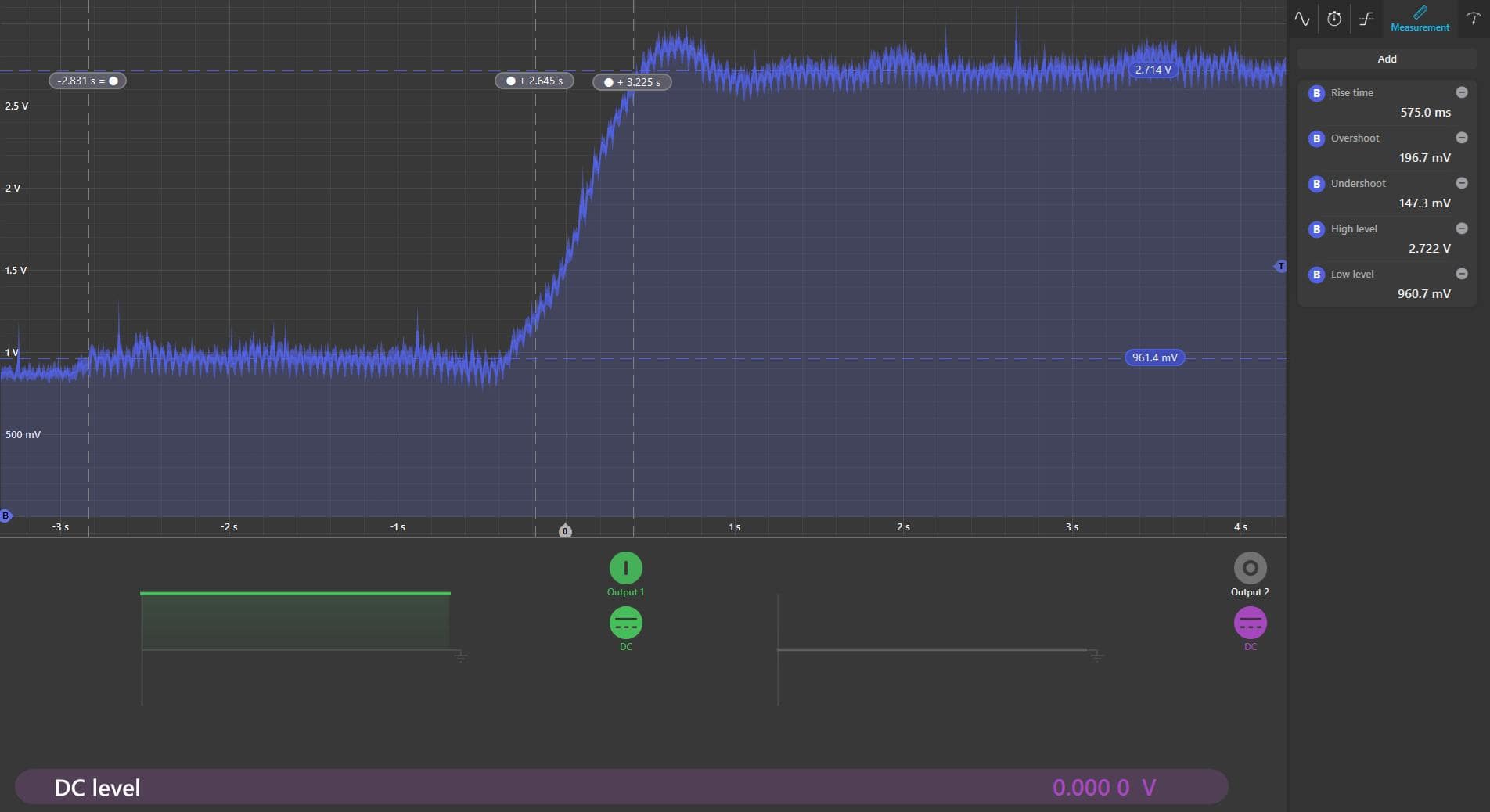Screen dimensions: 1490x812
Task: Remove the Overshoot measurement
Action: pos(1461,138)
